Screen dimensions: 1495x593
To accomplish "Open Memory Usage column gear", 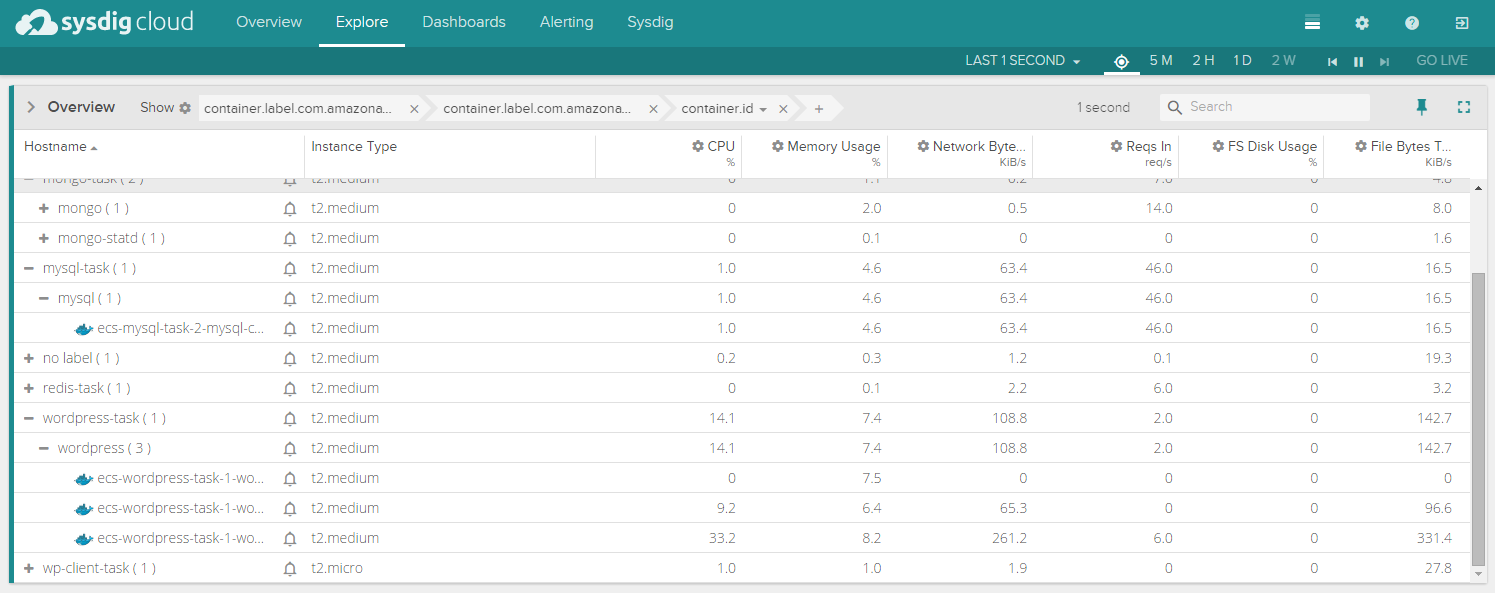I will [x=778, y=146].
